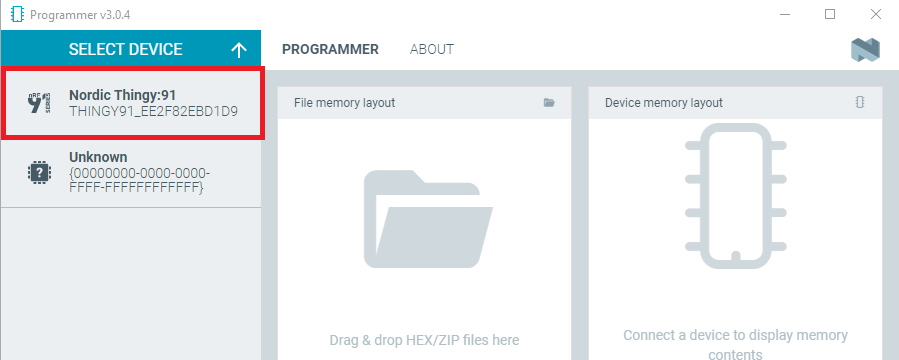Image resolution: width=899 pixels, height=360 pixels.
Task: Collapse device list with the up arrow
Action: (x=239, y=50)
